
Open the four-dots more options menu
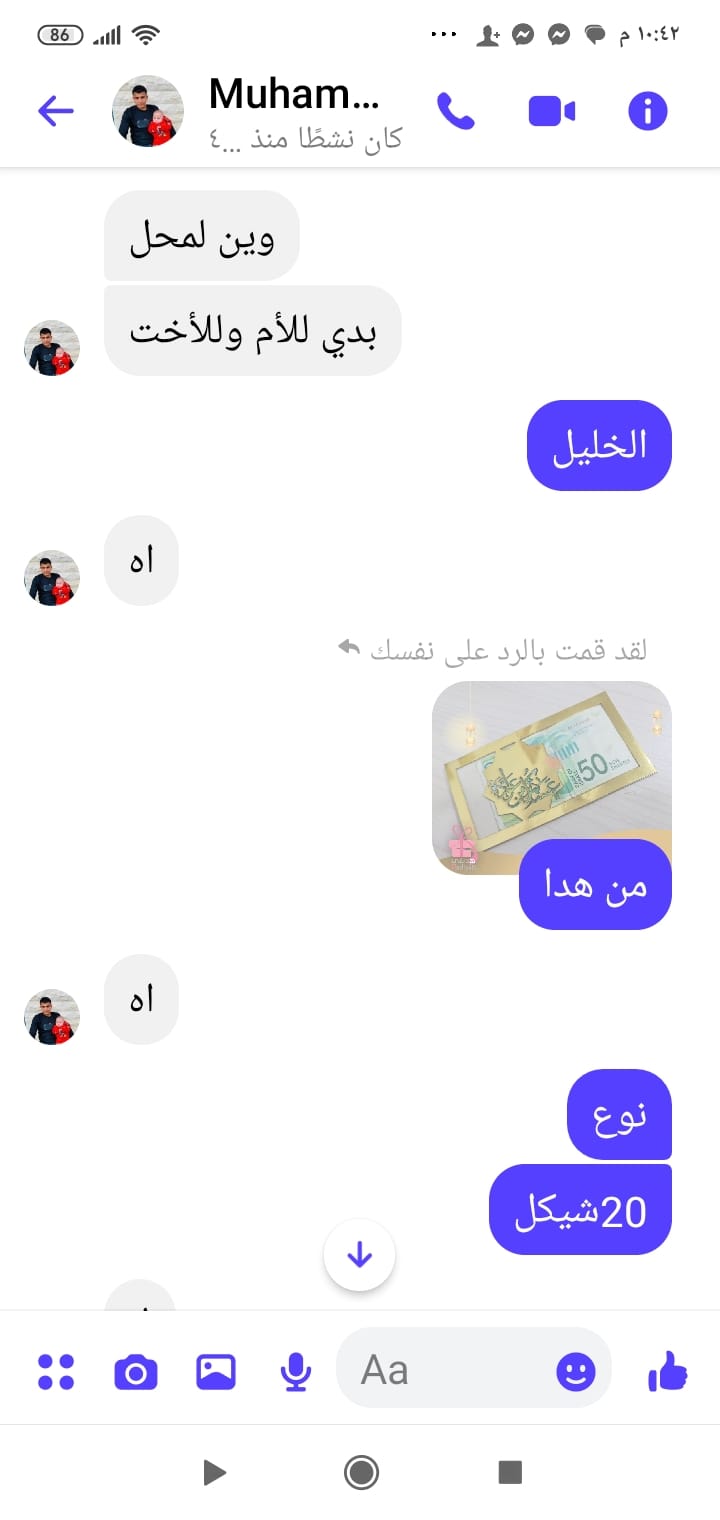click(x=56, y=1371)
